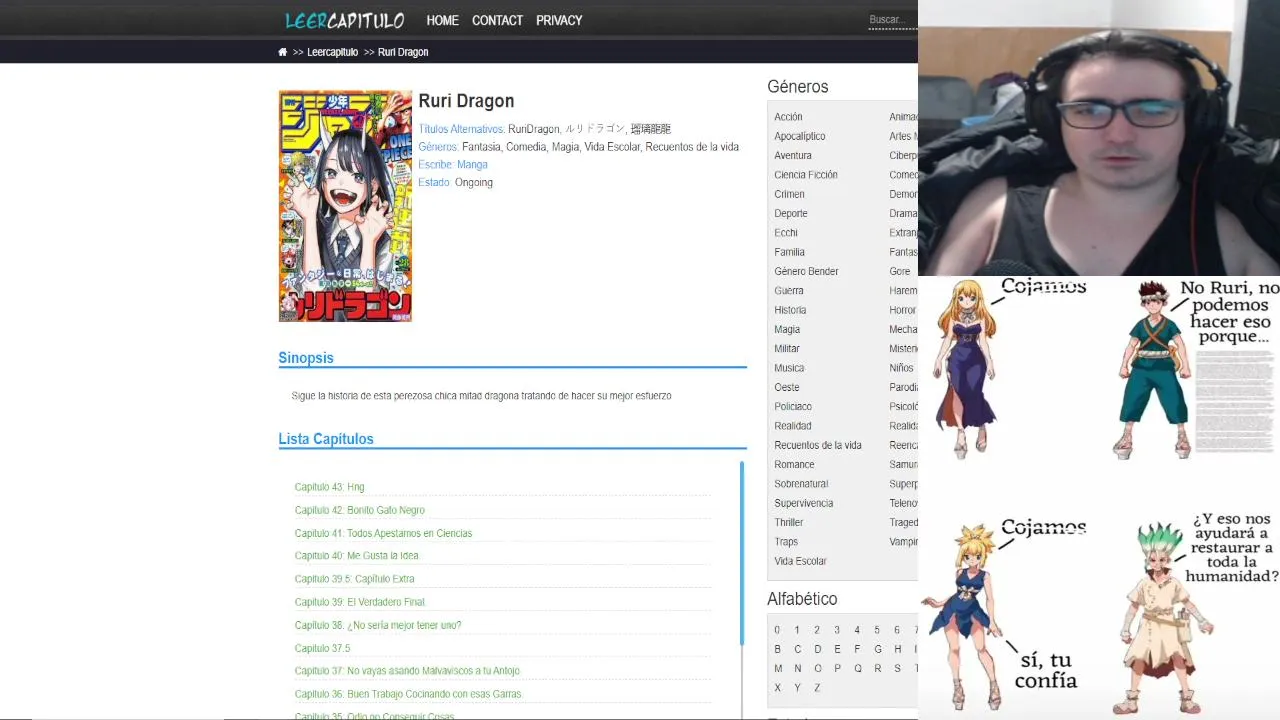The height and width of the screenshot is (720, 1280).
Task: Open the CONTACT menu item
Action: 497,20
